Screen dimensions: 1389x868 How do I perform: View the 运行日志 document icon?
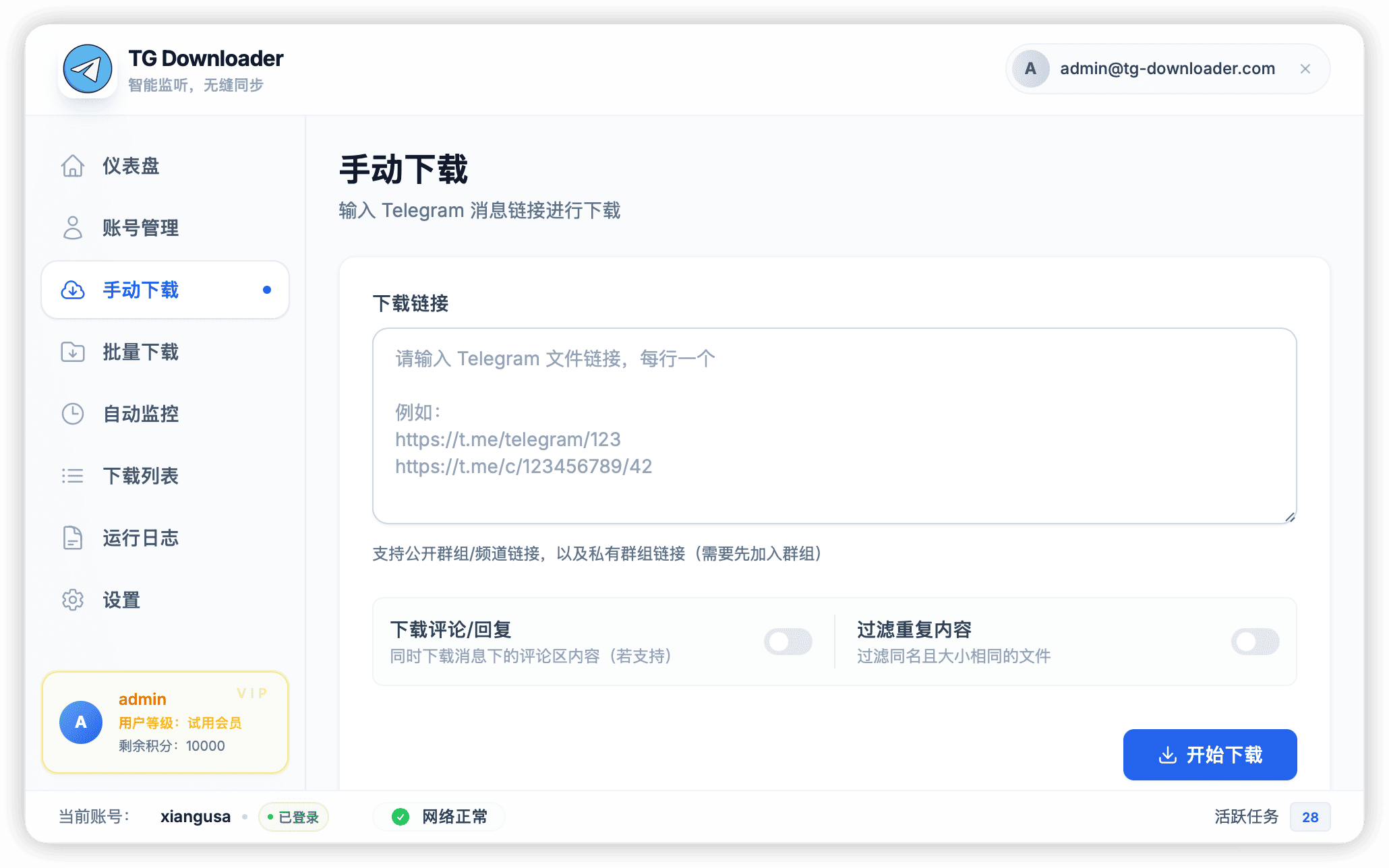[x=73, y=538]
